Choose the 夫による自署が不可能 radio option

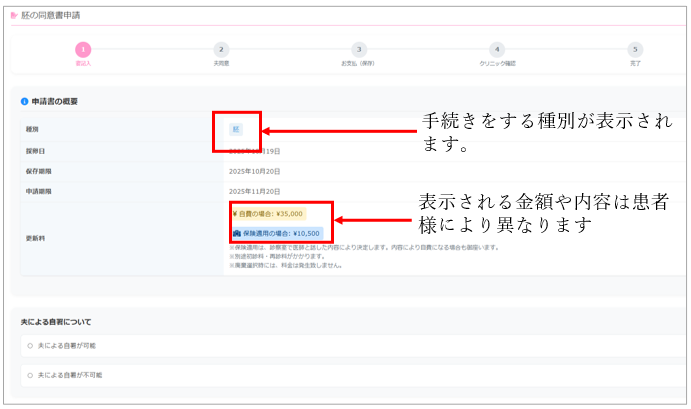pyautogui.click(x=30, y=376)
